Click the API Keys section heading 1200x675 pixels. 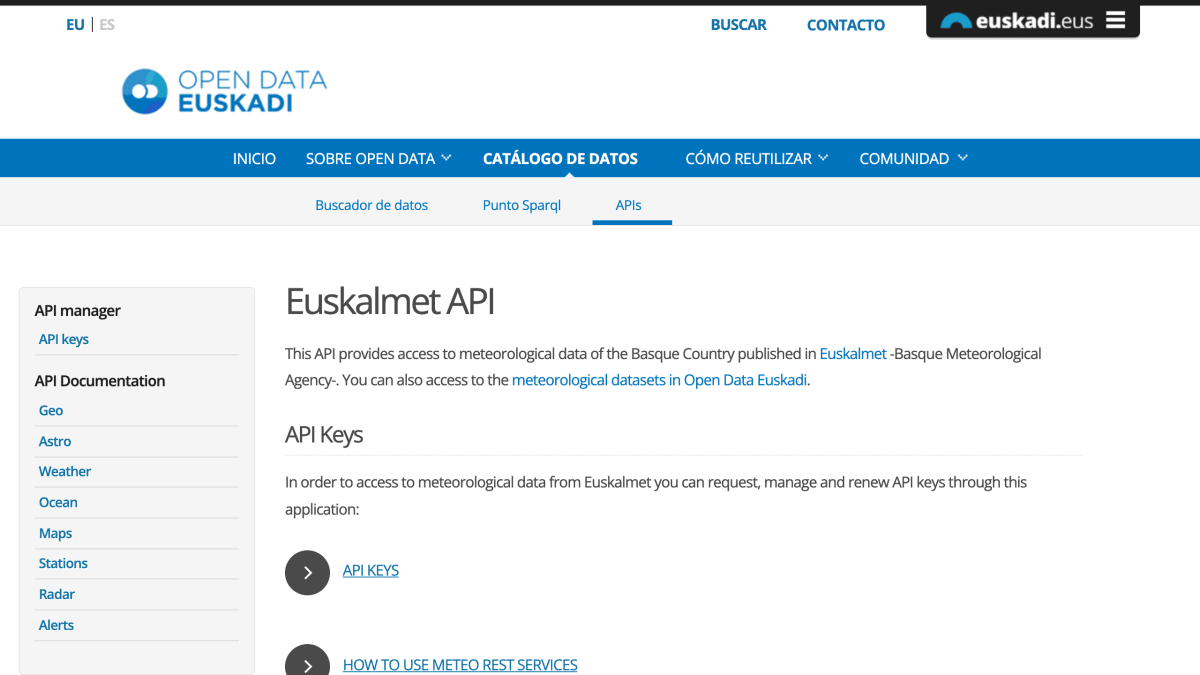click(x=324, y=435)
